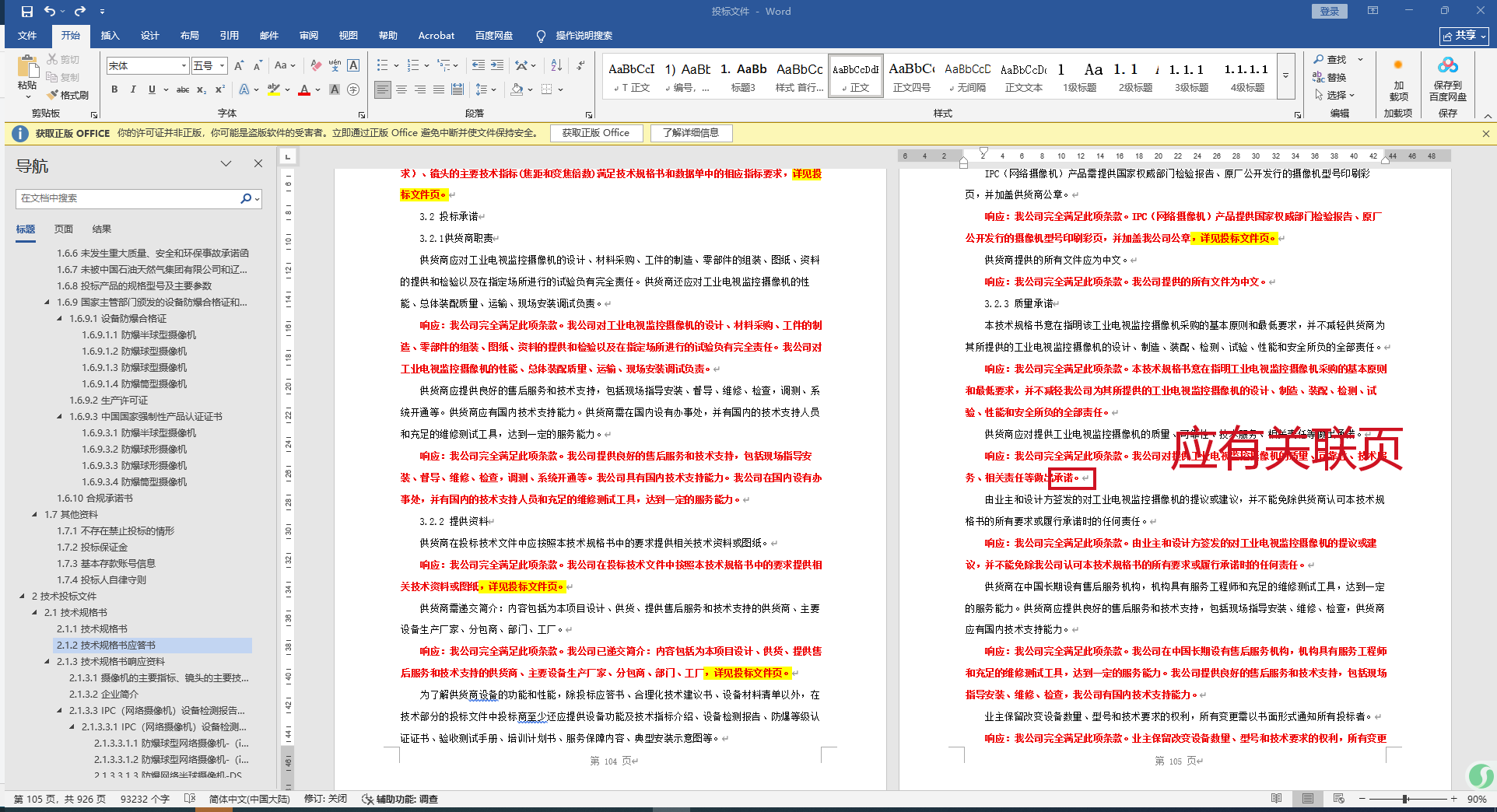Click the 获取正版 Office button

point(596,133)
